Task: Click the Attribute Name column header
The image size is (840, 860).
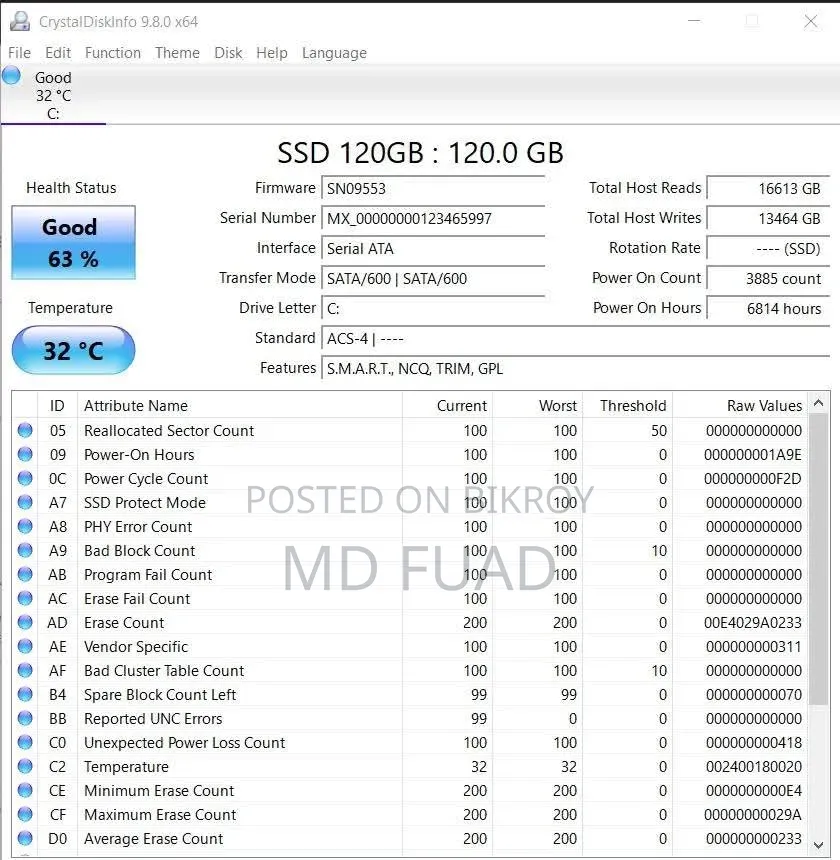Action: pyautogui.click(x=240, y=406)
